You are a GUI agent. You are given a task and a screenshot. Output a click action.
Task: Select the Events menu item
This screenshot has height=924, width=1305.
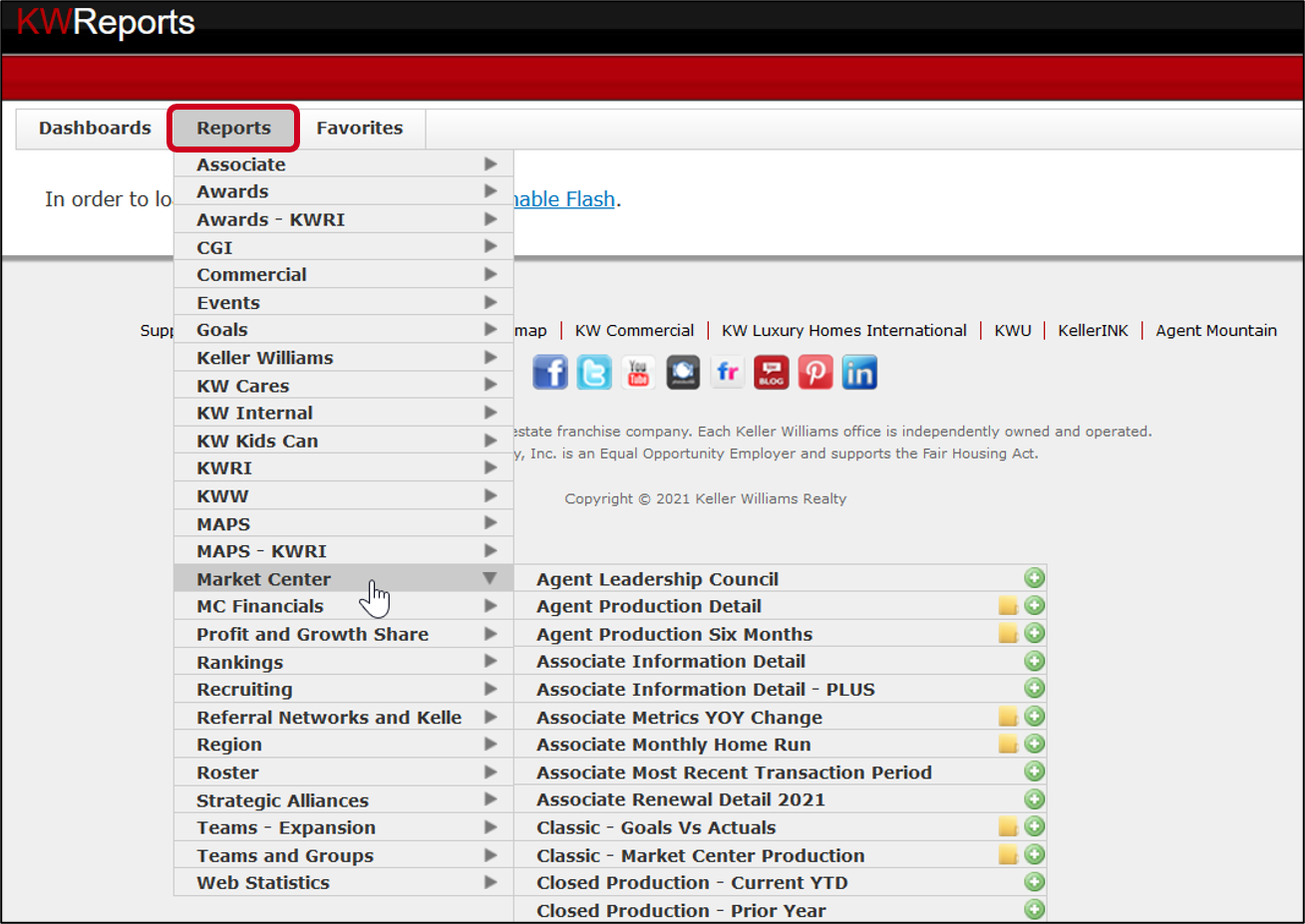coord(344,302)
